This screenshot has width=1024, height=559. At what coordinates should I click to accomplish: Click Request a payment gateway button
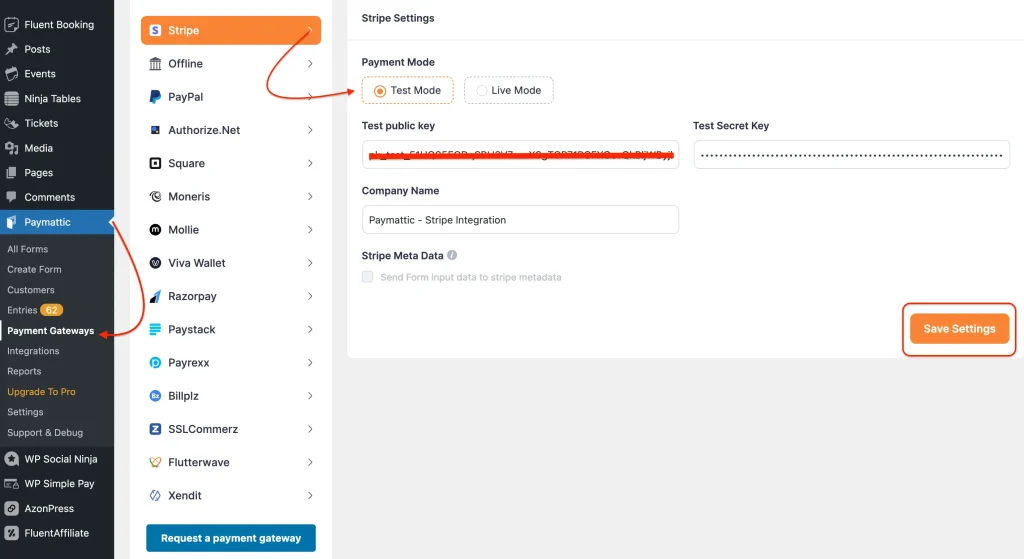[x=231, y=538]
